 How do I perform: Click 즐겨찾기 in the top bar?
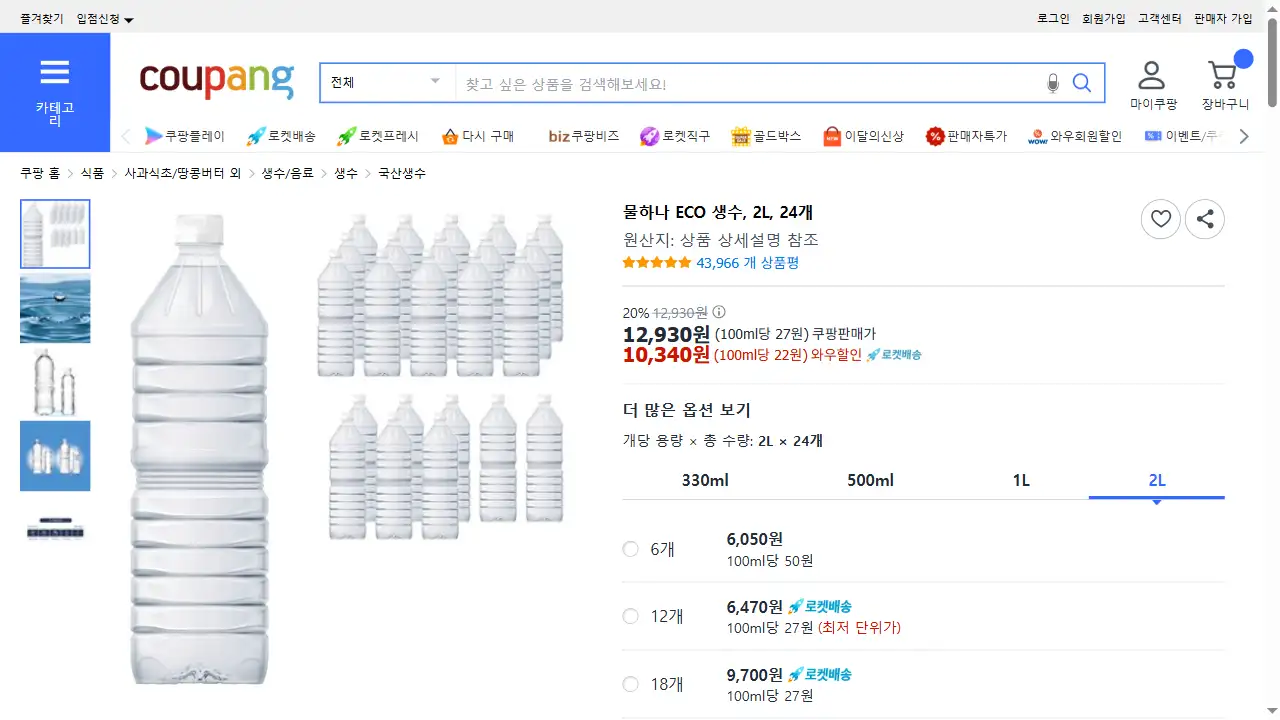point(42,19)
